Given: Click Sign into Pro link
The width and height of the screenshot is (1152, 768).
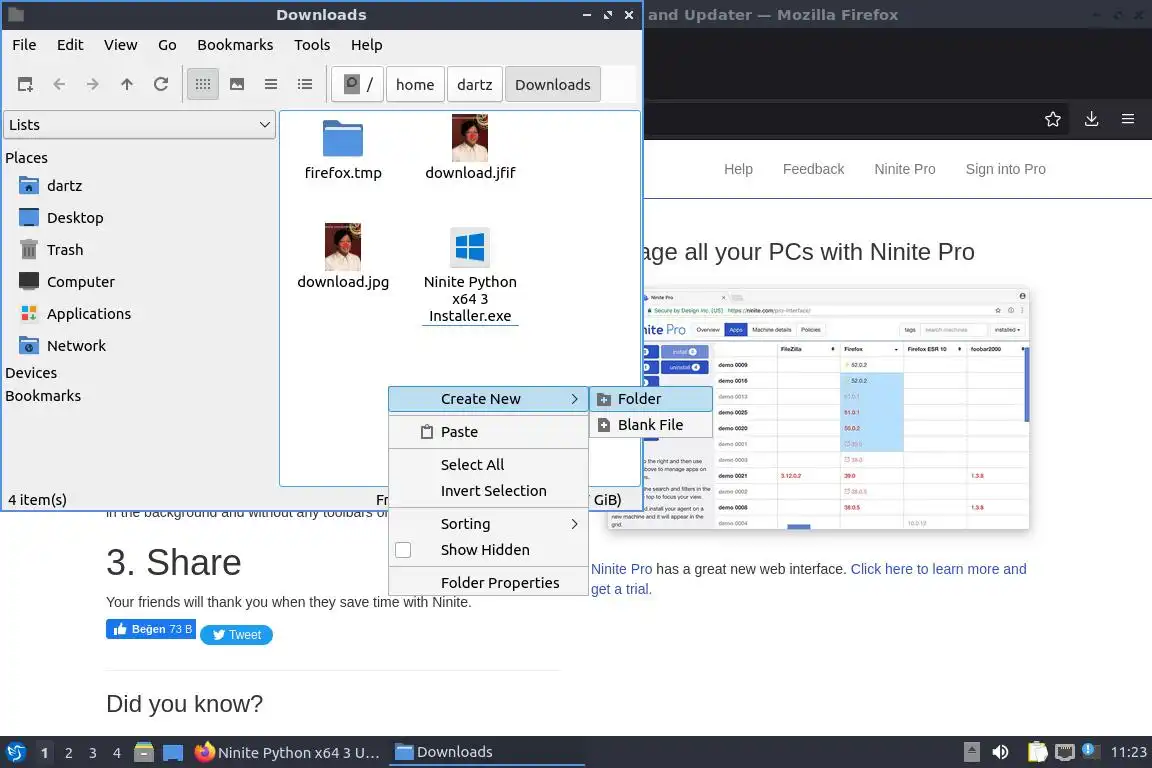Looking at the screenshot, I should coord(1005,169).
